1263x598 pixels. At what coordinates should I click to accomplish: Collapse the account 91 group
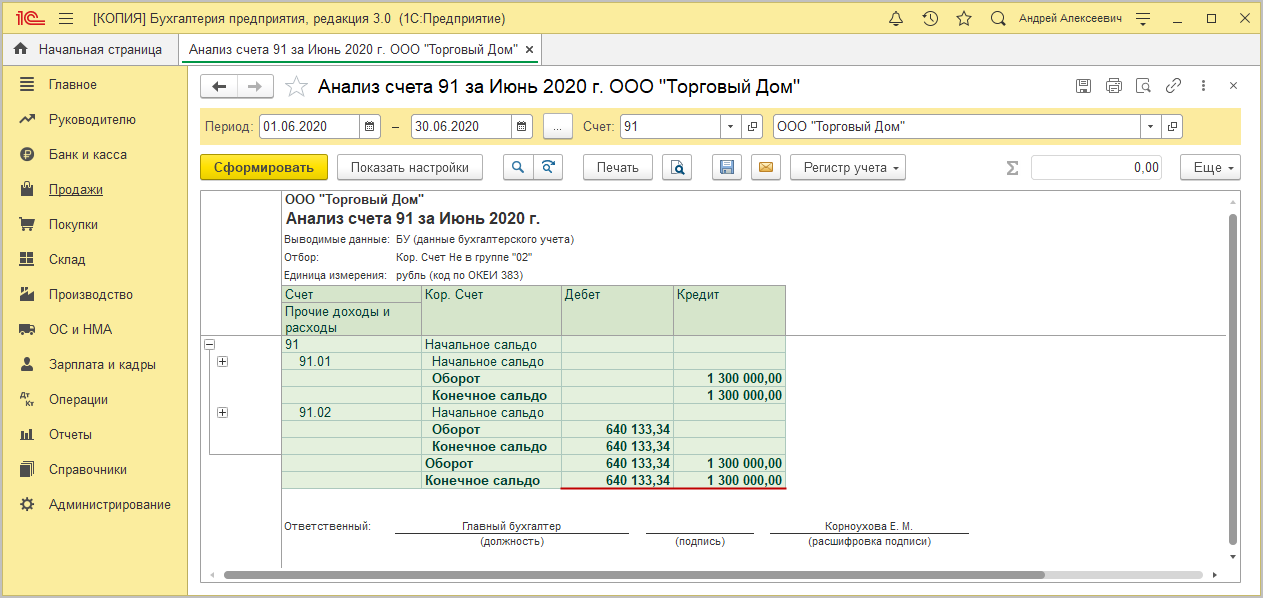(210, 344)
